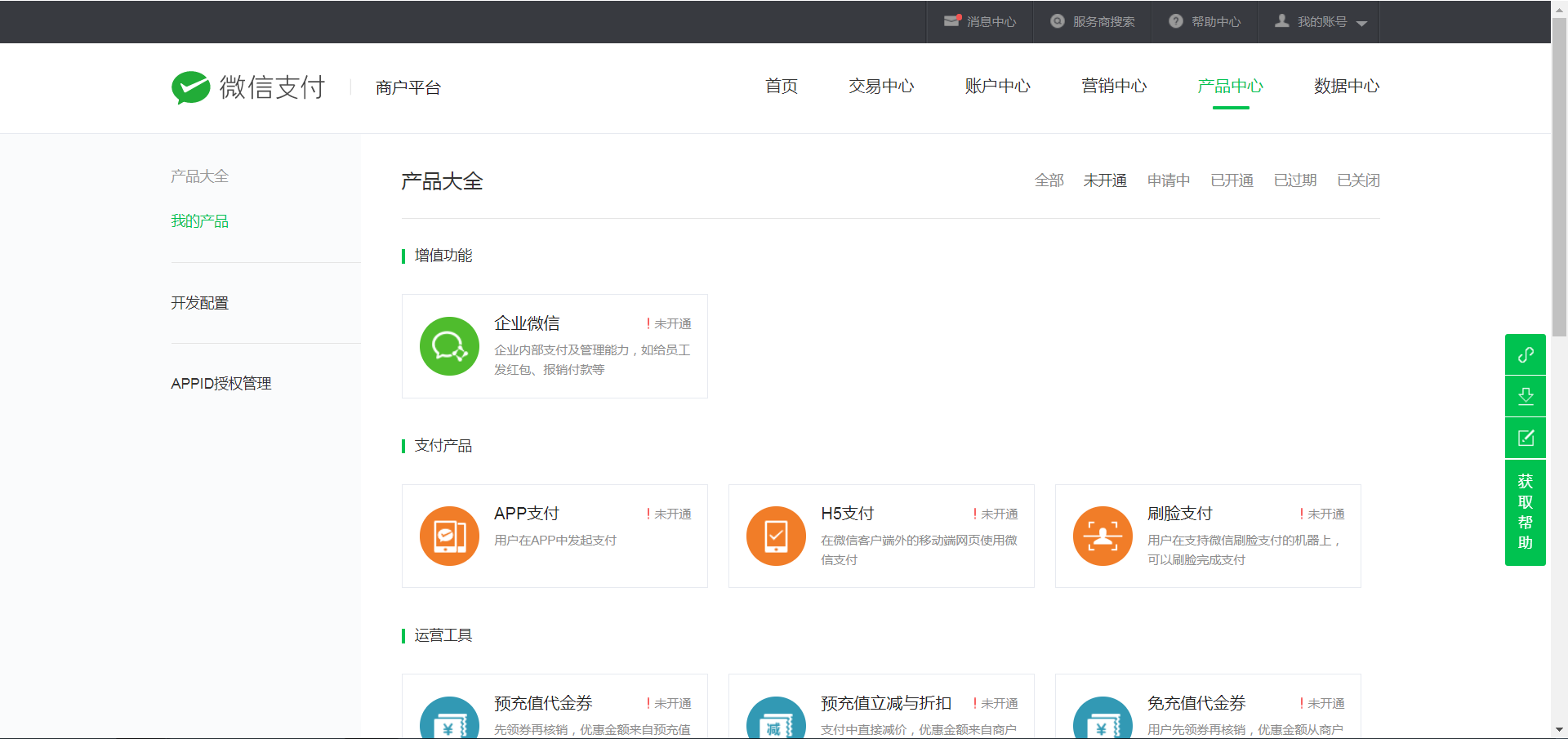Image resolution: width=1568 pixels, height=739 pixels.
Task: Open 营销中心 navigation item
Action: 1114,87
